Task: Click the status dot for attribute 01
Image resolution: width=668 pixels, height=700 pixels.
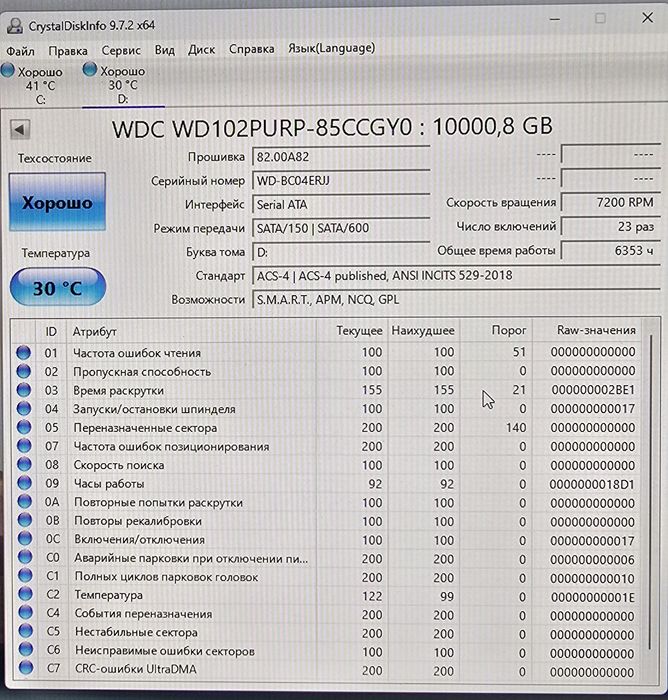Action: point(23,352)
